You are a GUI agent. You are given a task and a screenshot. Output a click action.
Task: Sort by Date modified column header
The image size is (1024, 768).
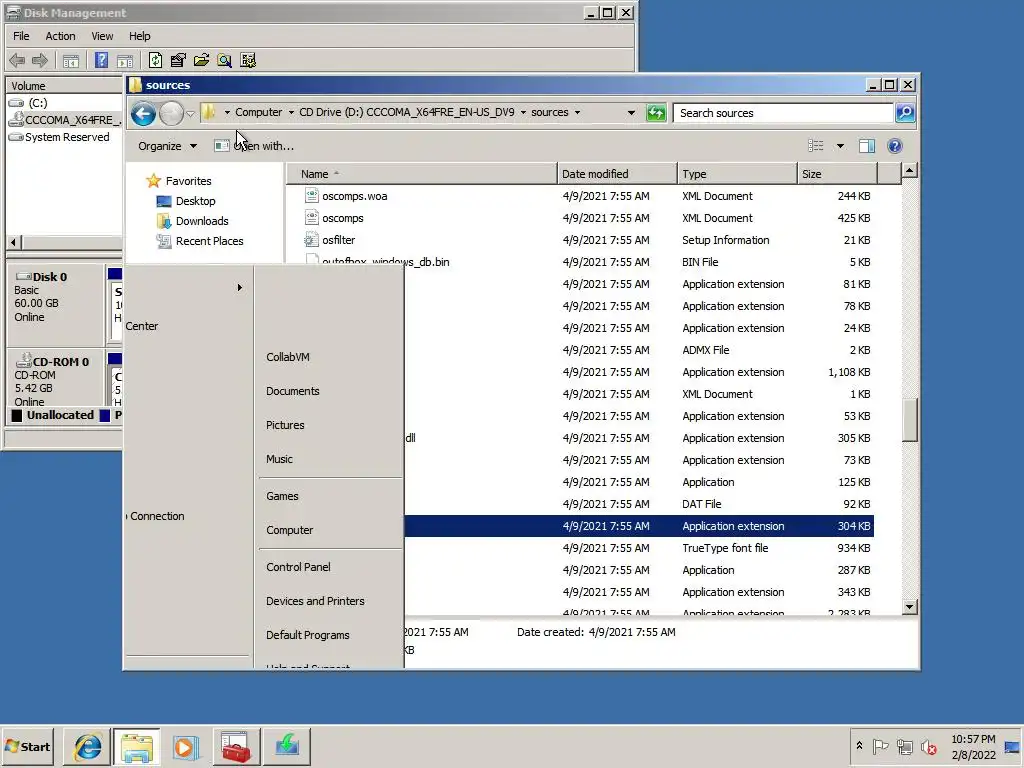(x=618, y=174)
